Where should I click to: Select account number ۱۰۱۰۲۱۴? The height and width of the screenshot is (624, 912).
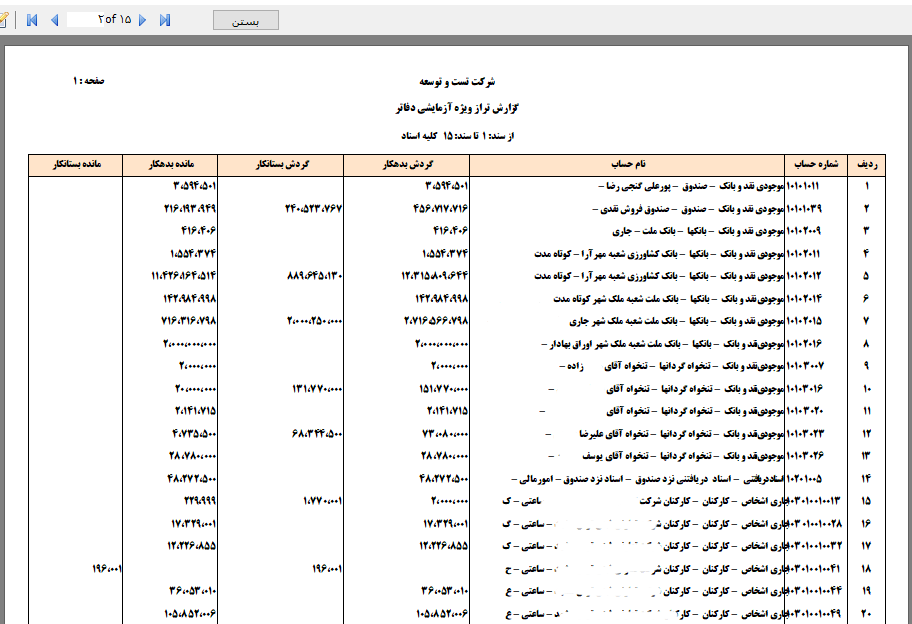[804, 299]
